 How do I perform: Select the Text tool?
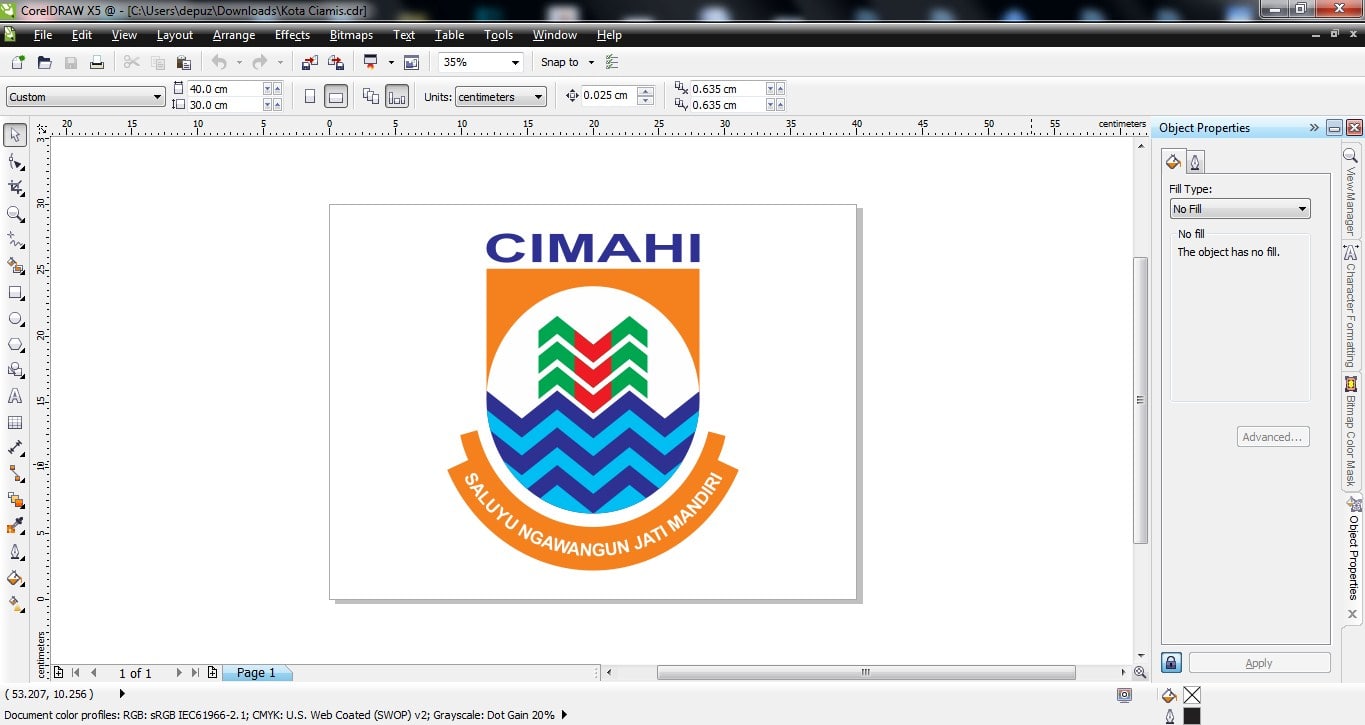pyautogui.click(x=15, y=396)
